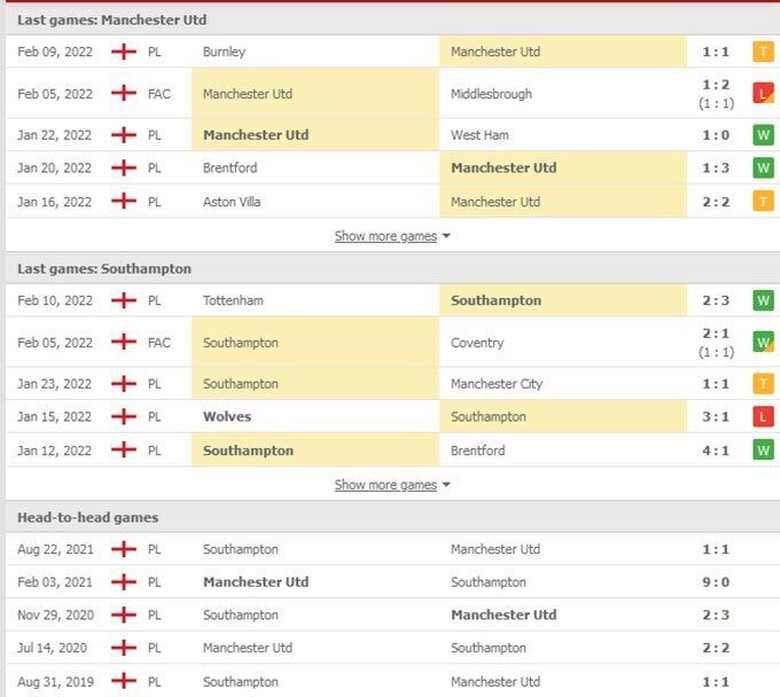Click red L badge for Wolves vs Southampton
This screenshot has height=697, width=780.
[763, 417]
